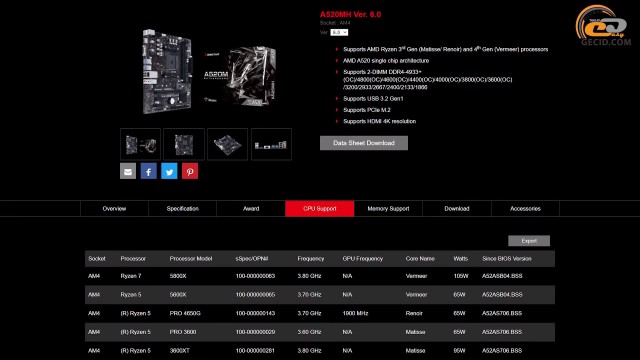Click the Since BIOS Version column header

tap(507, 259)
